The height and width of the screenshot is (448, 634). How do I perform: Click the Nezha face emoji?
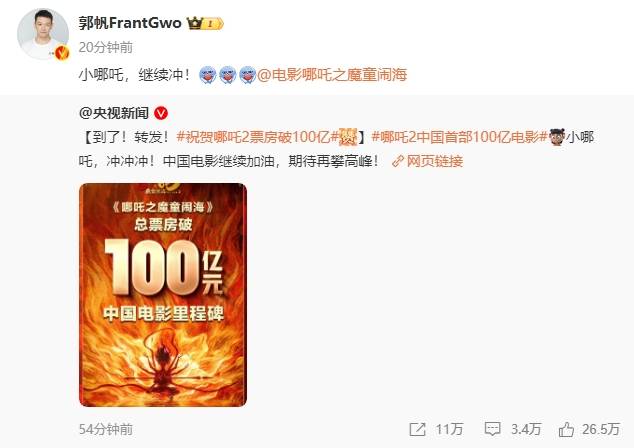coord(556,137)
